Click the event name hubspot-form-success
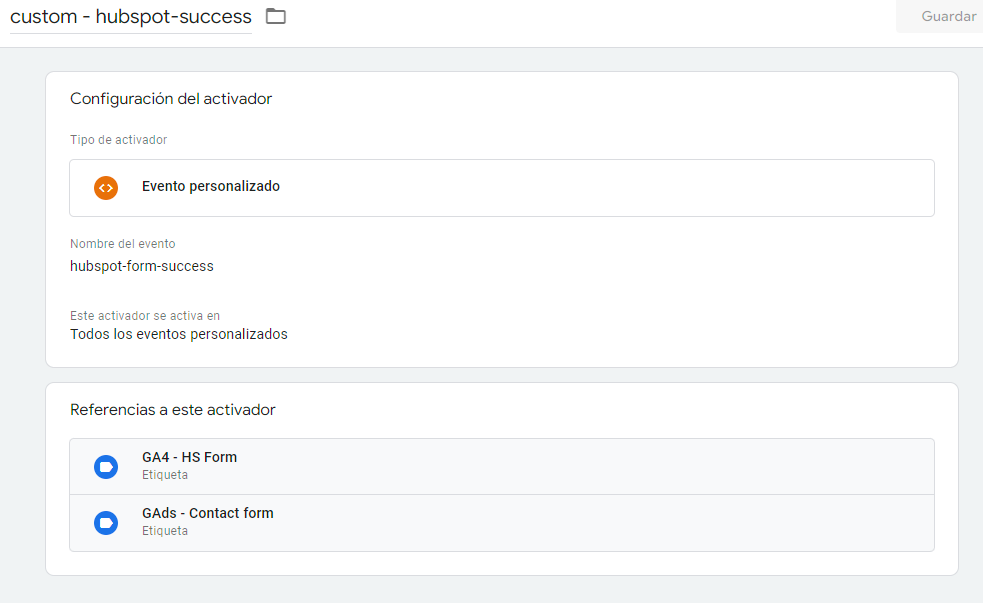Screen dimensions: 983x603 [142, 266]
